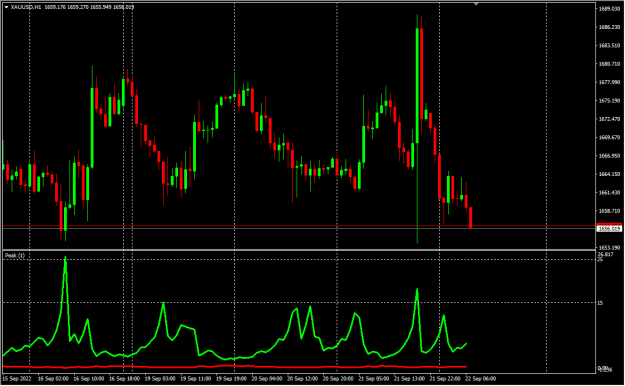Click the 1683.510 price scale label
625x386 pixels.
pyautogui.click(x=609, y=45)
